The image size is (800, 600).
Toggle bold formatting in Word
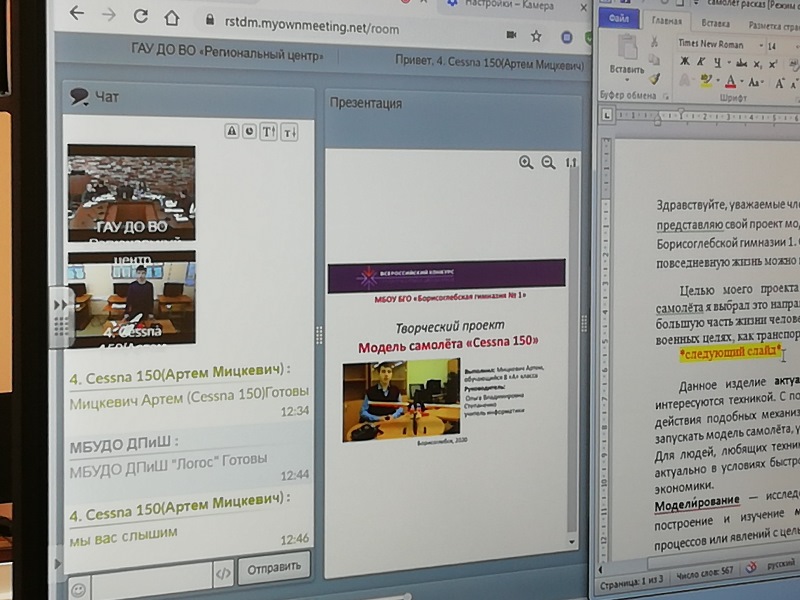[x=685, y=62]
